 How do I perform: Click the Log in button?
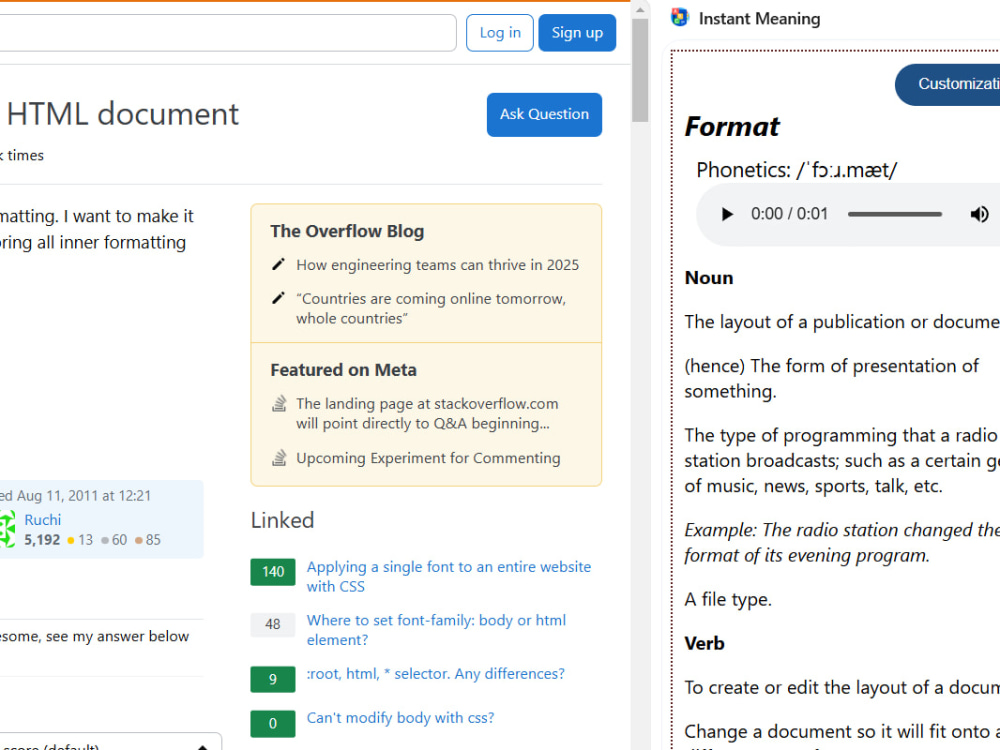(x=499, y=33)
